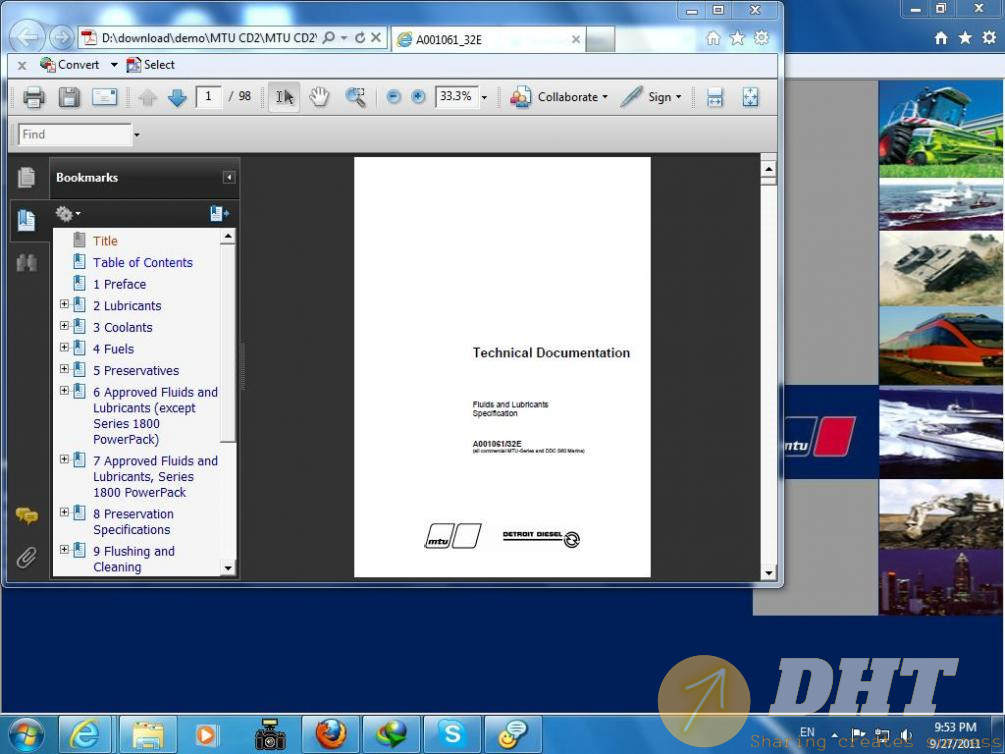Close the A001061_32E tab
1005x754 pixels.
576,40
